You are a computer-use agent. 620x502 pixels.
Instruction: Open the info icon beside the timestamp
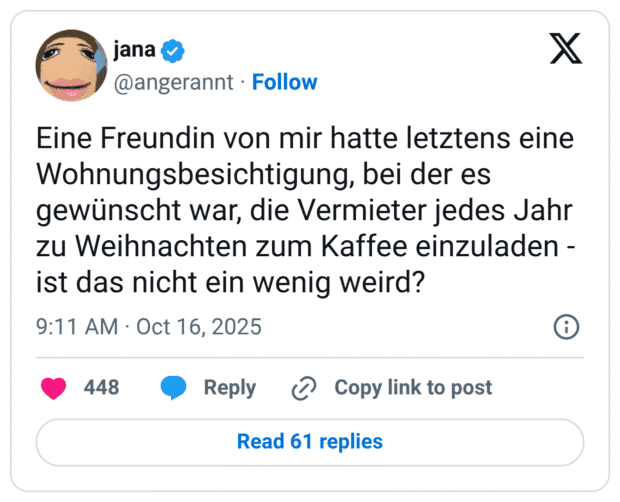point(566,327)
